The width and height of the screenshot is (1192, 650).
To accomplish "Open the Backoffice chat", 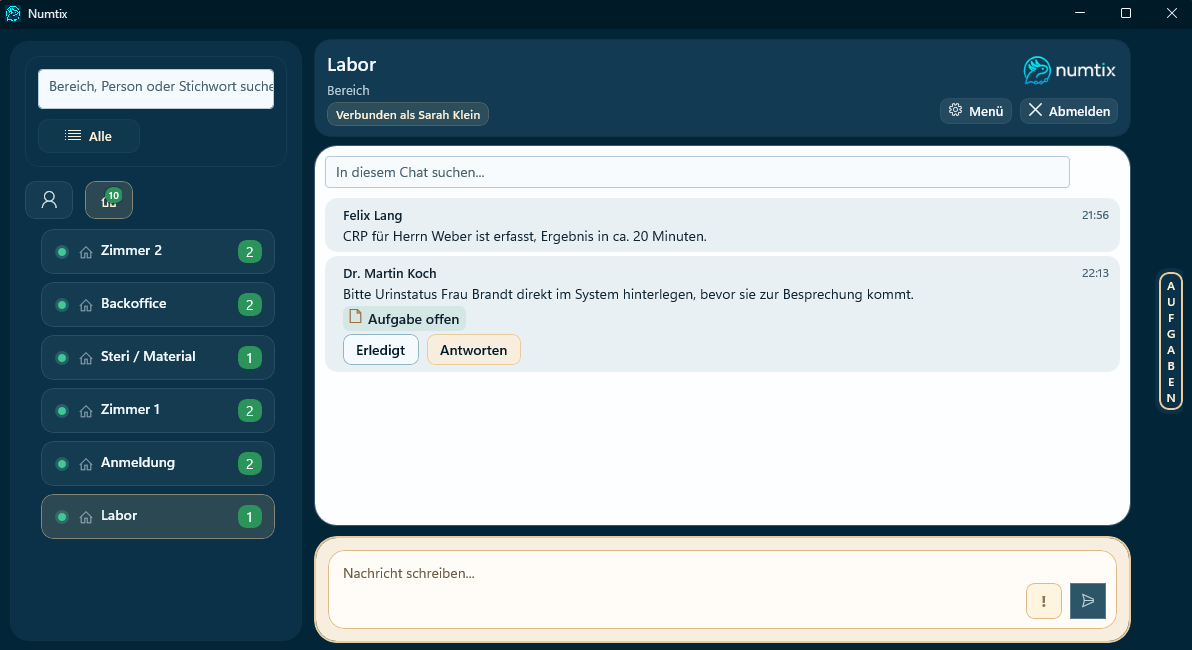I will (157, 305).
